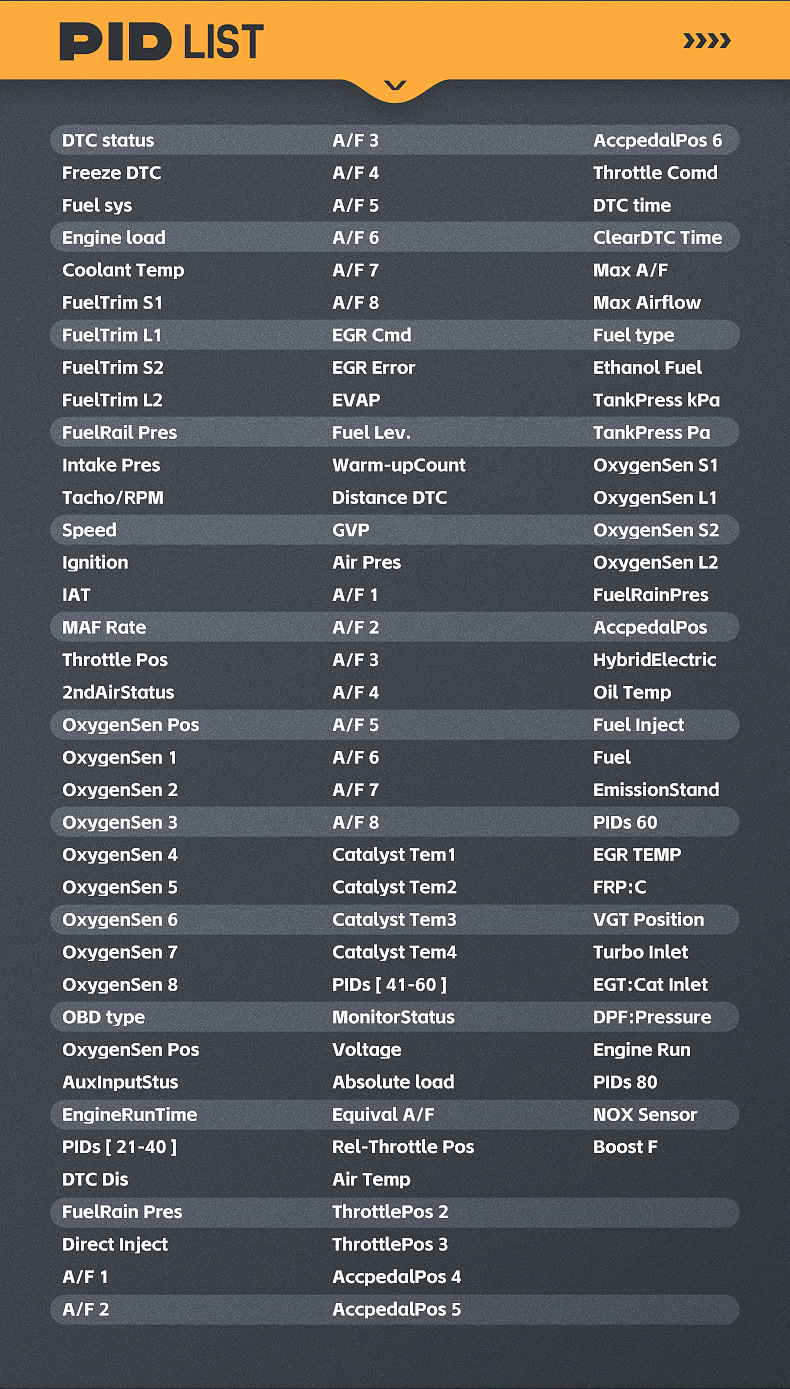
Task: Open the Freeze DTC item
Action: [x=111, y=173]
